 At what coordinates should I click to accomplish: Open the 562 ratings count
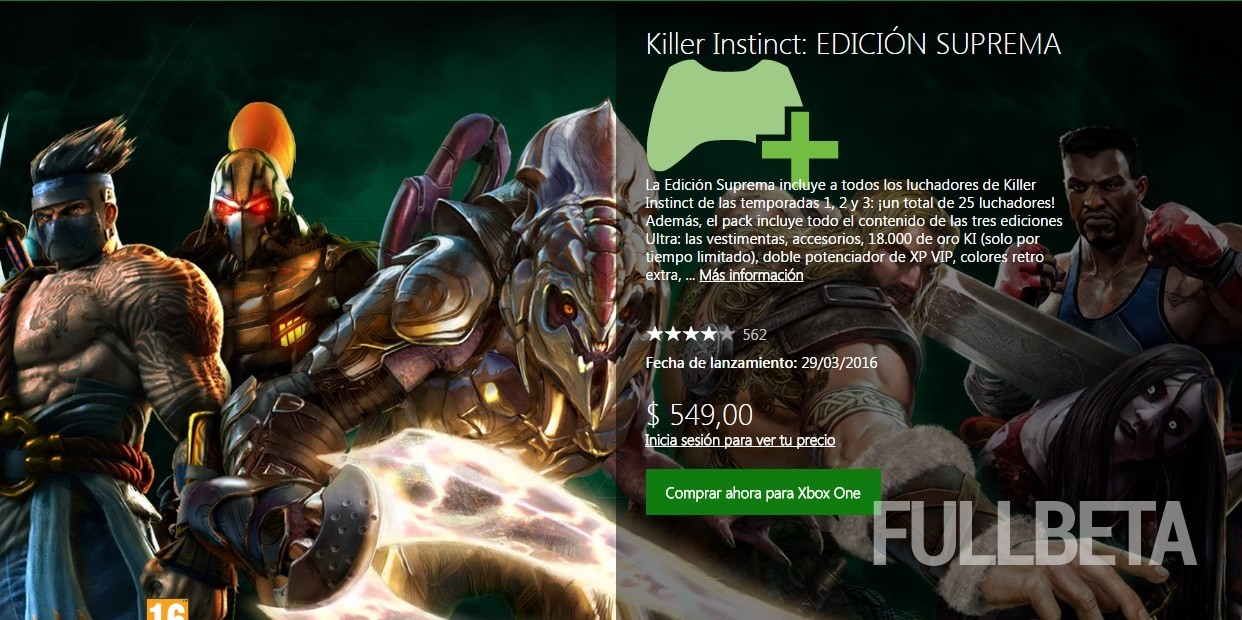(755, 334)
